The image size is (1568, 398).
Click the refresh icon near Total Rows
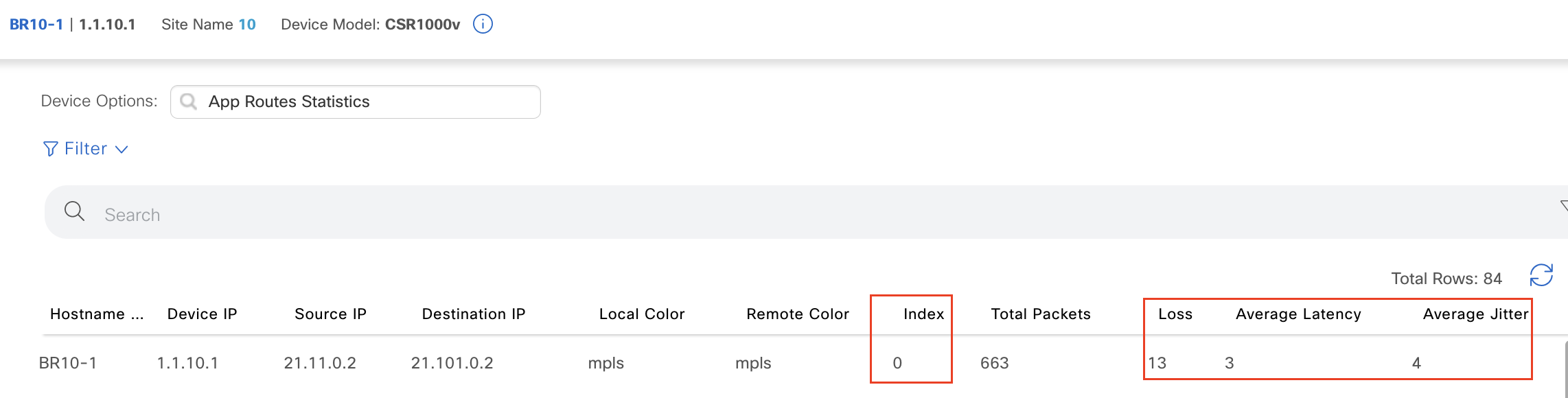(x=1541, y=276)
